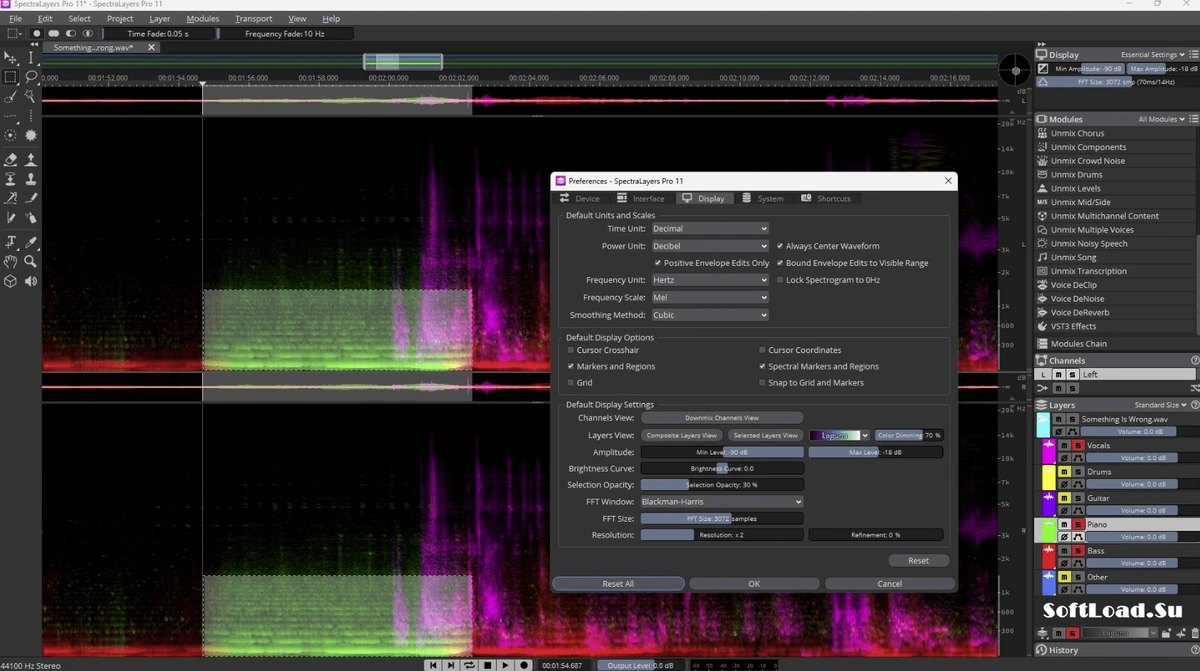Open help for the Layers panel

coord(1195,405)
